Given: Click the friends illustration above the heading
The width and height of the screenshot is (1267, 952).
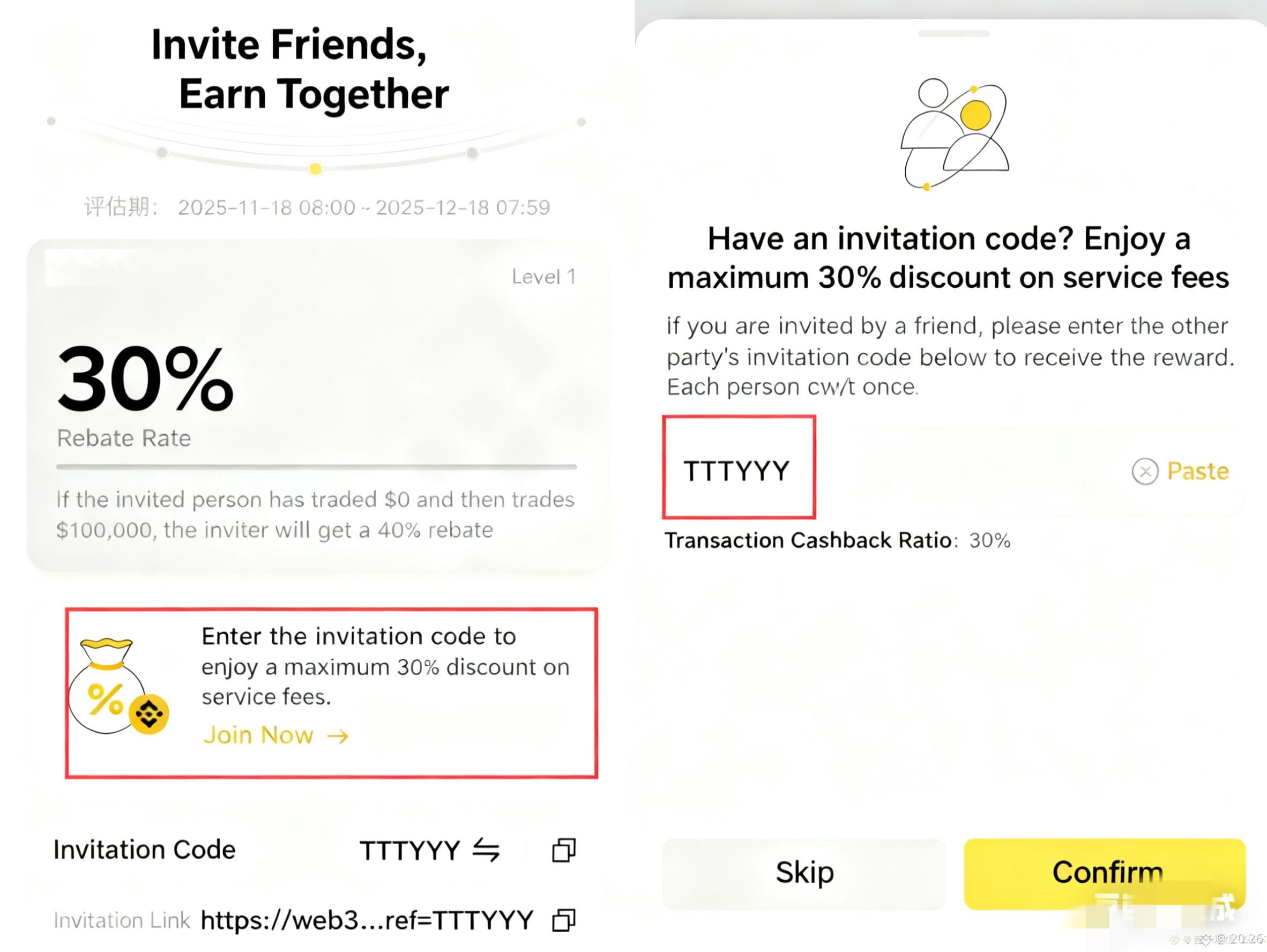Looking at the screenshot, I should click(954, 134).
